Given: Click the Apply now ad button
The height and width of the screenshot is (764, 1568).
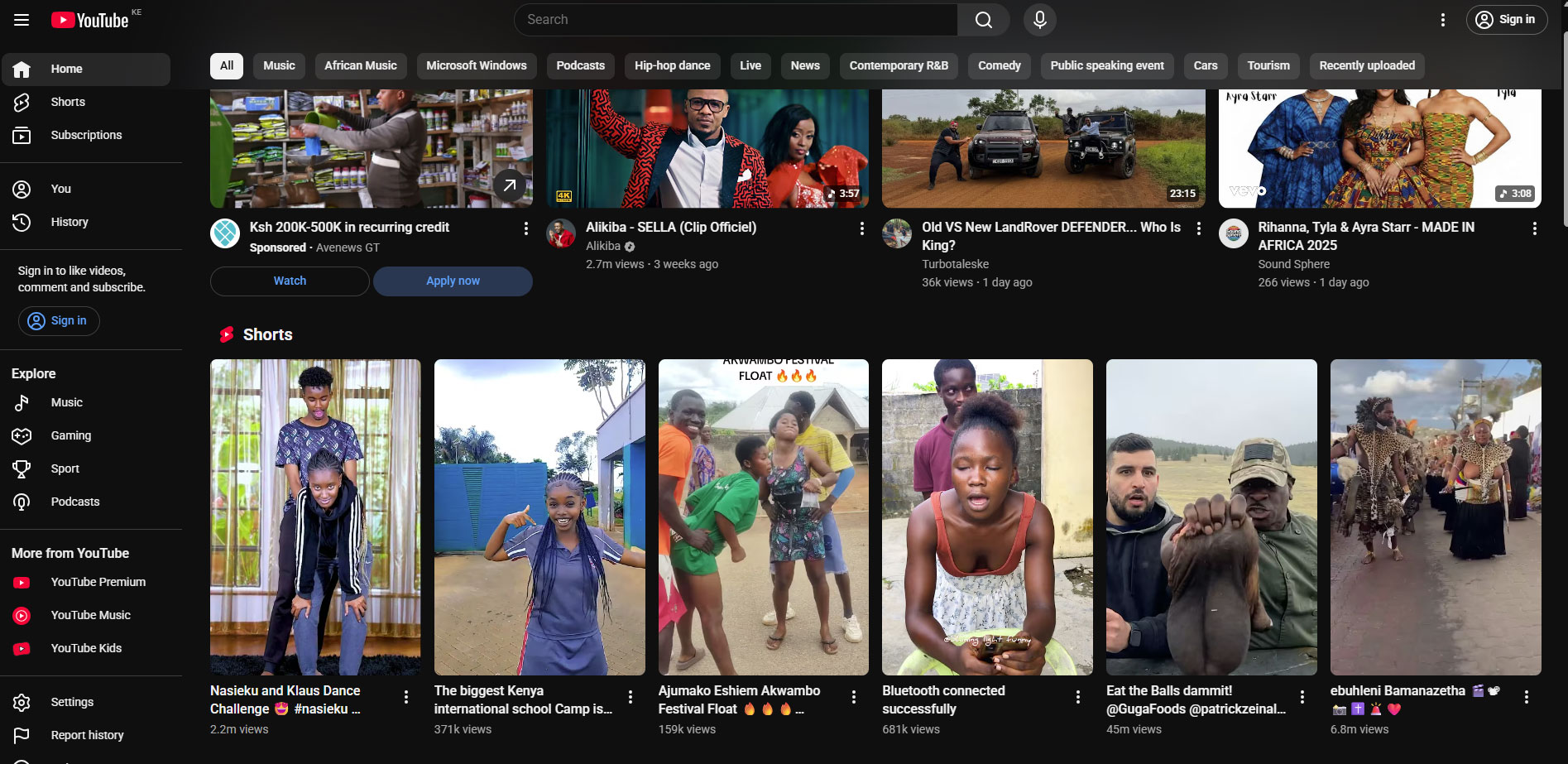Looking at the screenshot, I should tap(453, 281).
